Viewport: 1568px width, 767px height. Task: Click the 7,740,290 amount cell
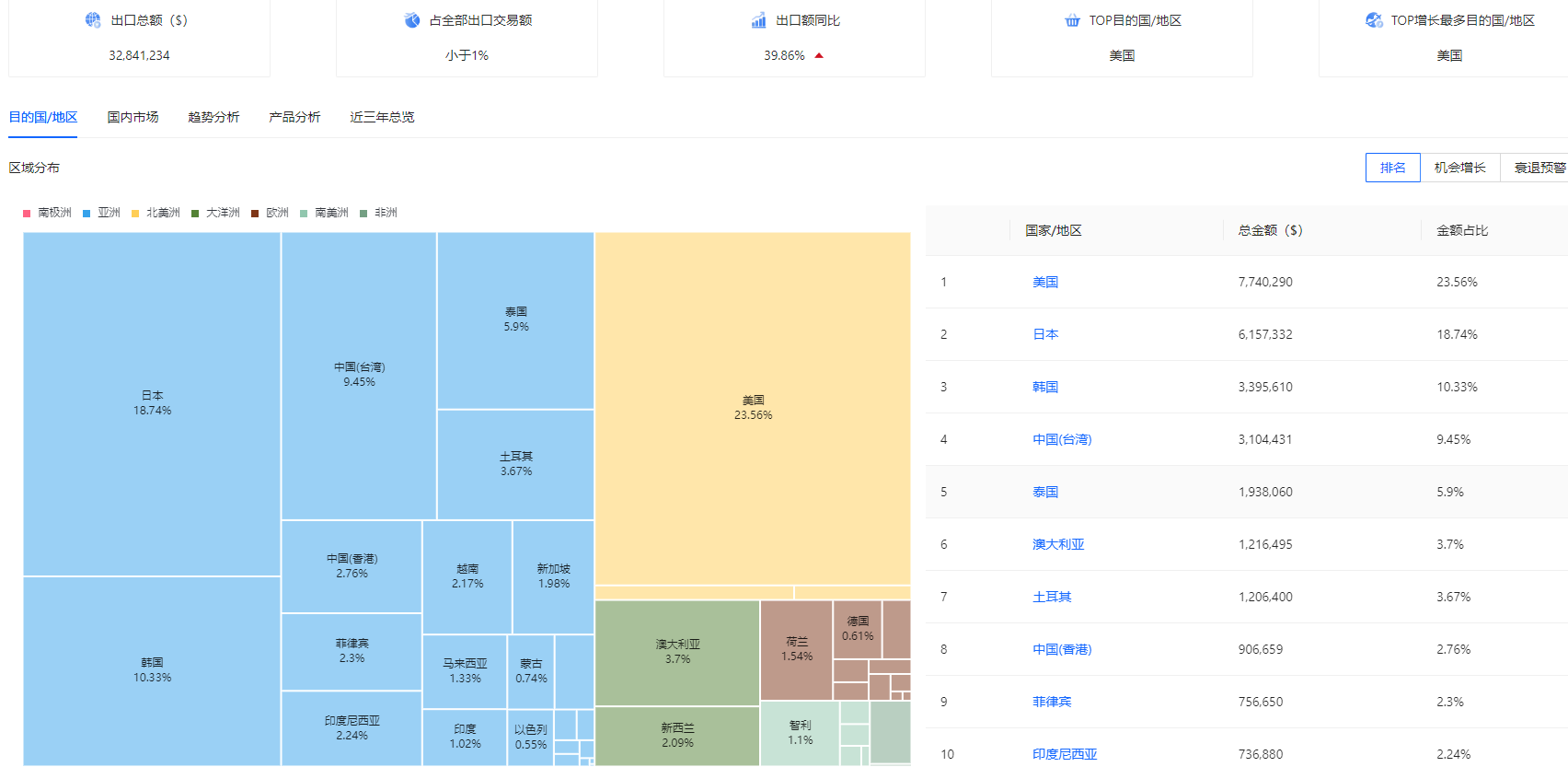pyautogui.click(x=1265, y=282)
